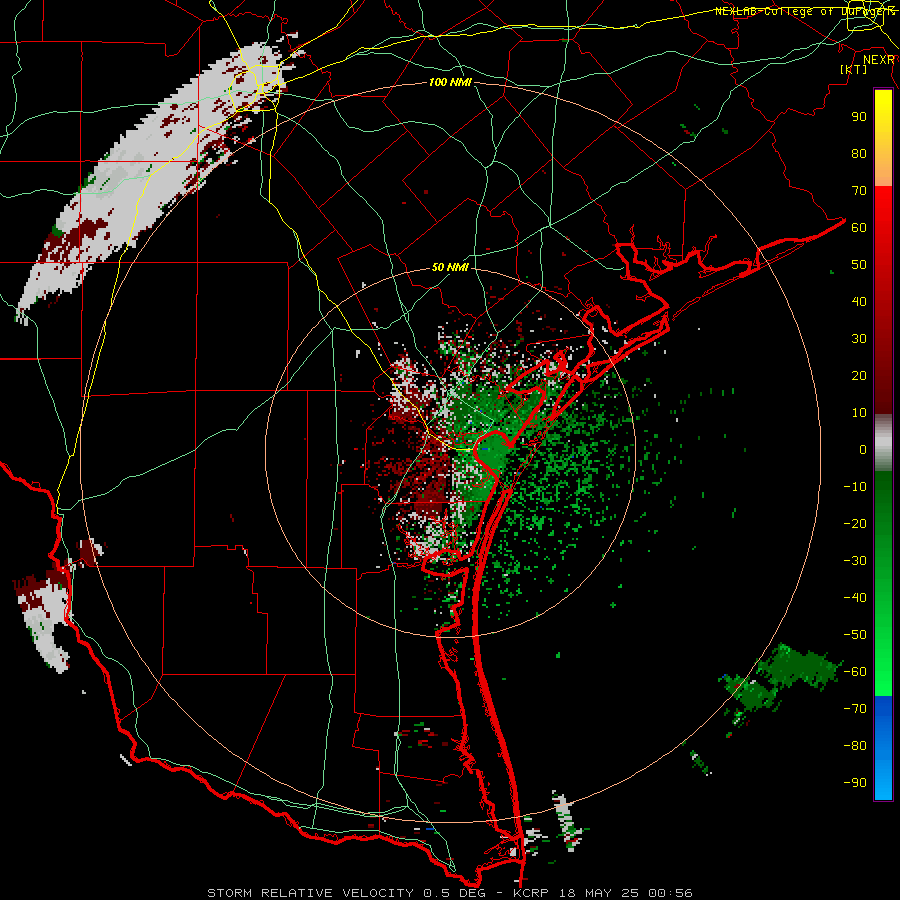Select the -20 value on velocity scale

click(855, 524)
